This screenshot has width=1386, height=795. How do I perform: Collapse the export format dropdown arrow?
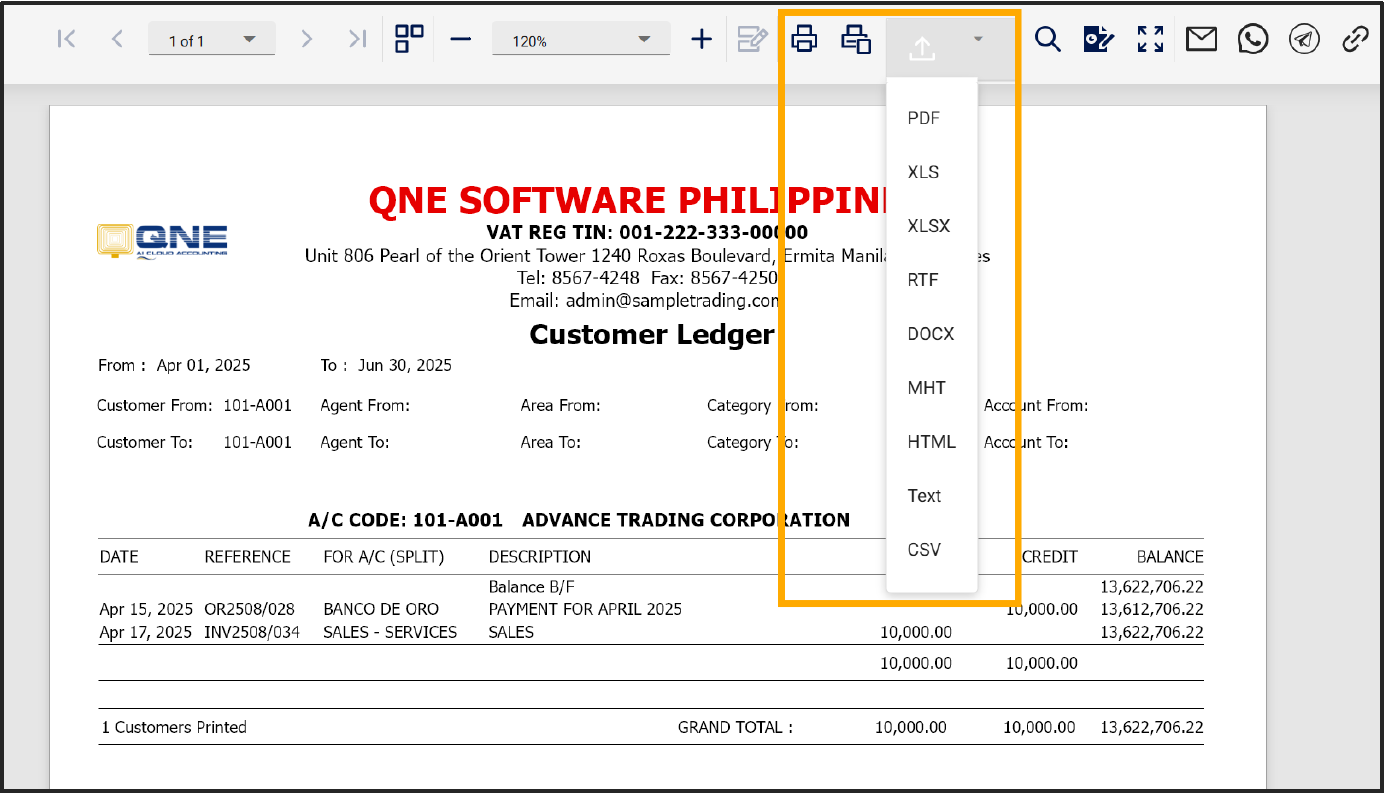(x=978, y=39)
